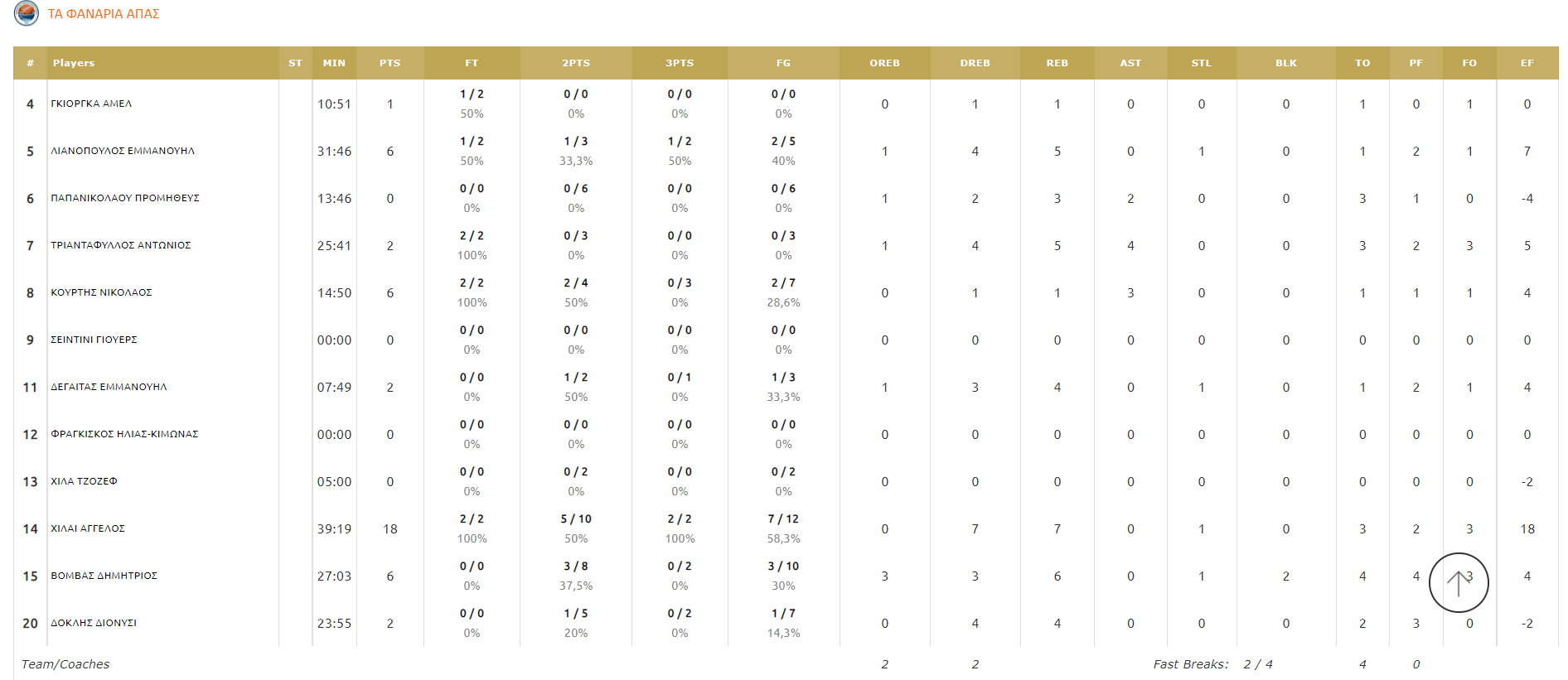The width and height of the screenshot is (1568, 680).
Task: Click the Team/Coaches row label
Action: tap(65, 664)
